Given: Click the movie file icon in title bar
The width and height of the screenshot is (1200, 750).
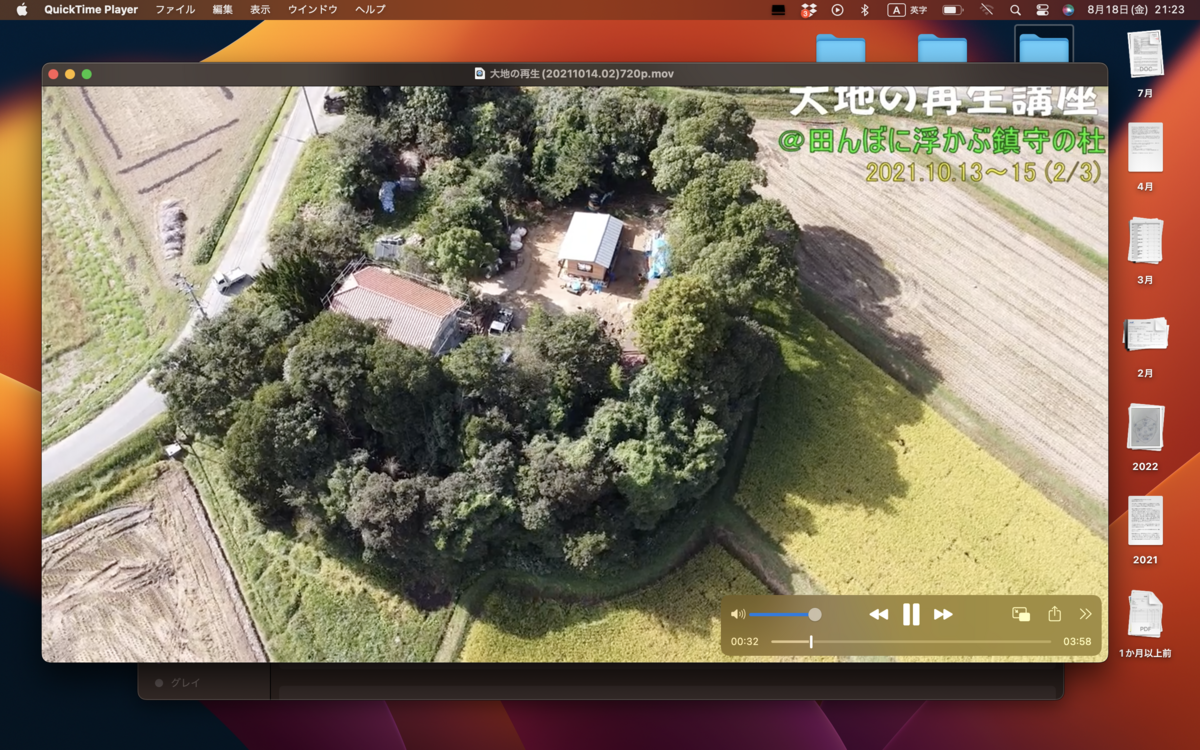Looking at the screenshot, I should pos(480,74).
